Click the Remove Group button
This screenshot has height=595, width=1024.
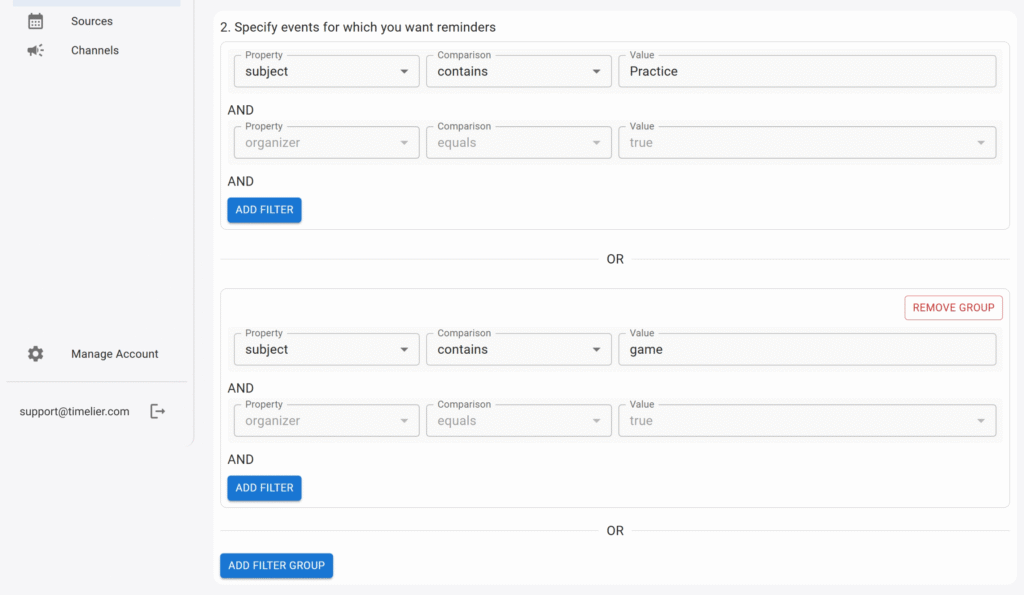point(953,308)
